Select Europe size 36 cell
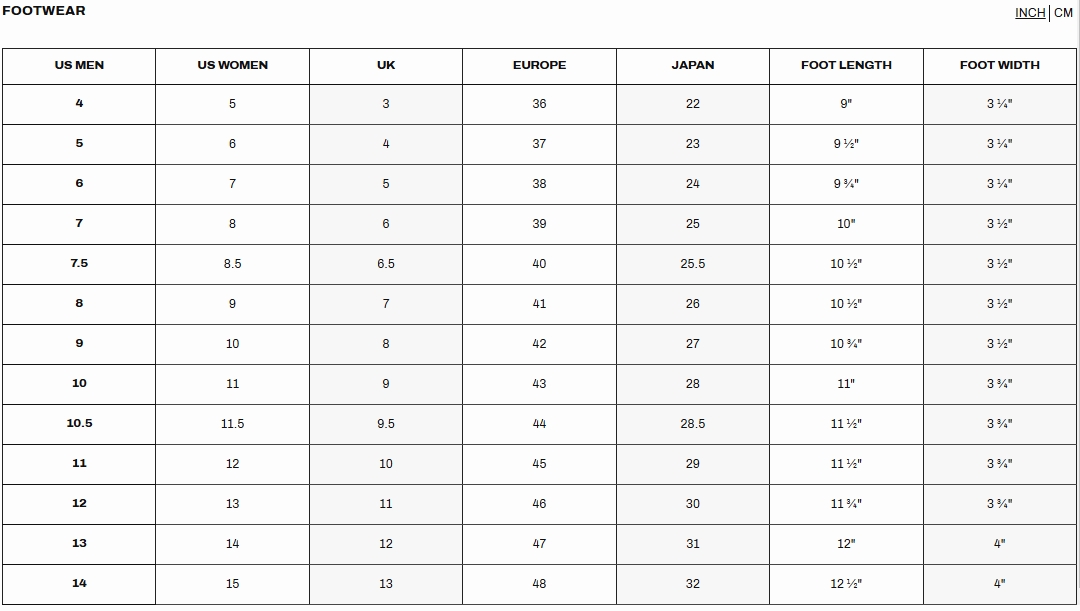Screen dimensions: 1080x611 [539, 104]
